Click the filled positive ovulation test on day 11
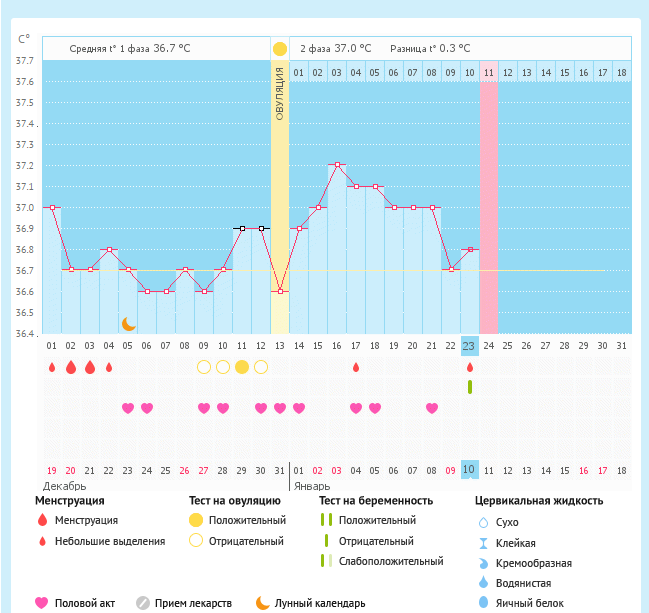The height and width of the screenshot is (613, 649). pyautogui.click(x=241, y=367)
